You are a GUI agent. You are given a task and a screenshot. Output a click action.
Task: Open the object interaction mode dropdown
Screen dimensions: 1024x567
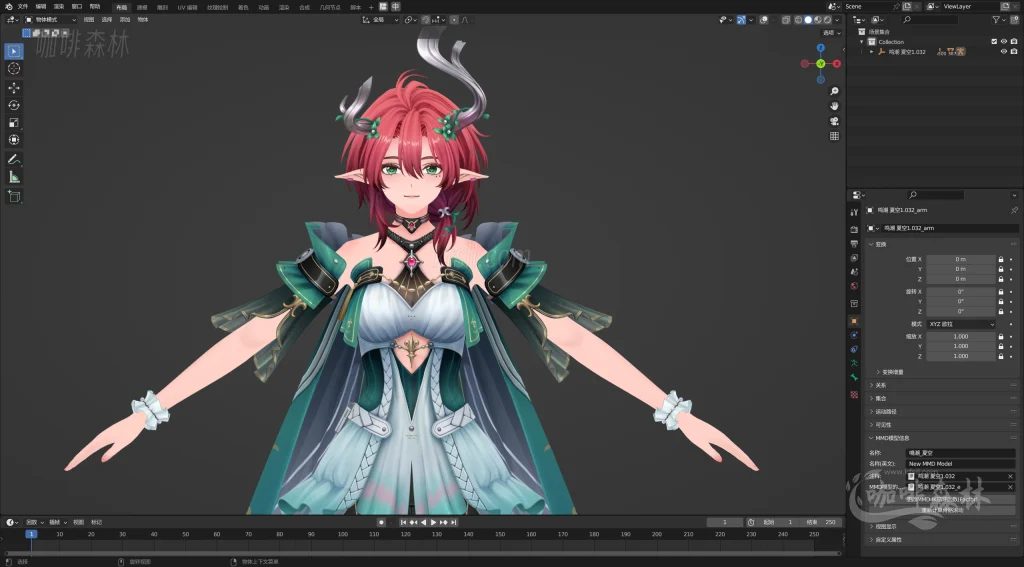click(x=50, y=20)
